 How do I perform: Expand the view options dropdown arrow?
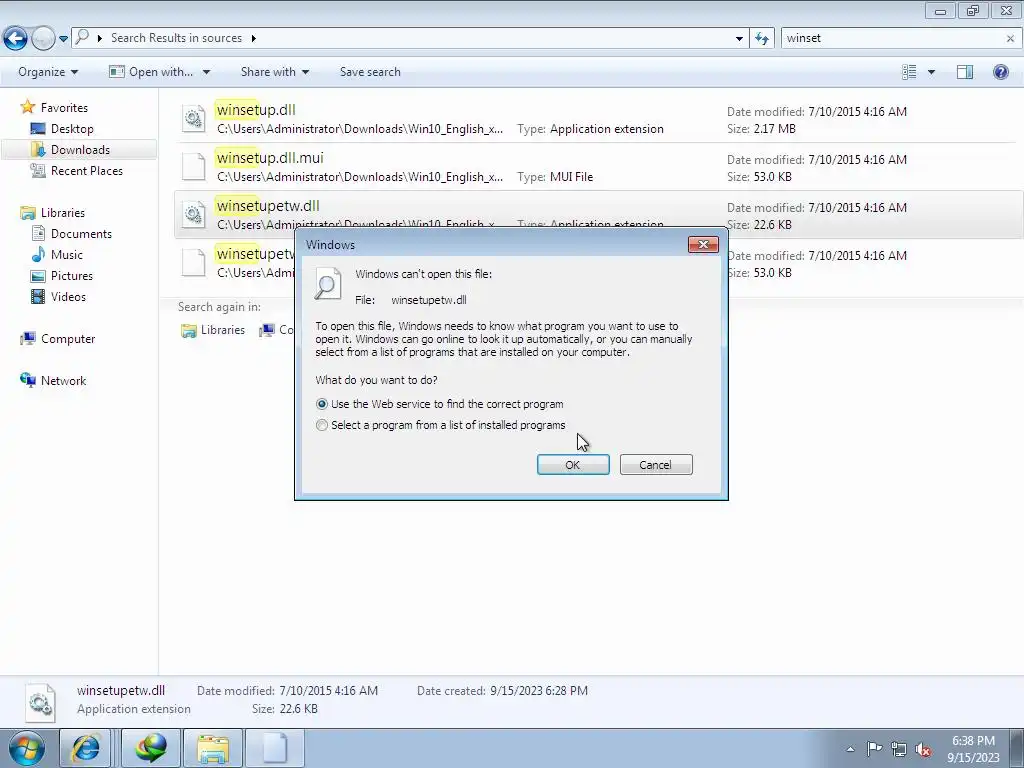pyautogui.click(x=931, y=72)
